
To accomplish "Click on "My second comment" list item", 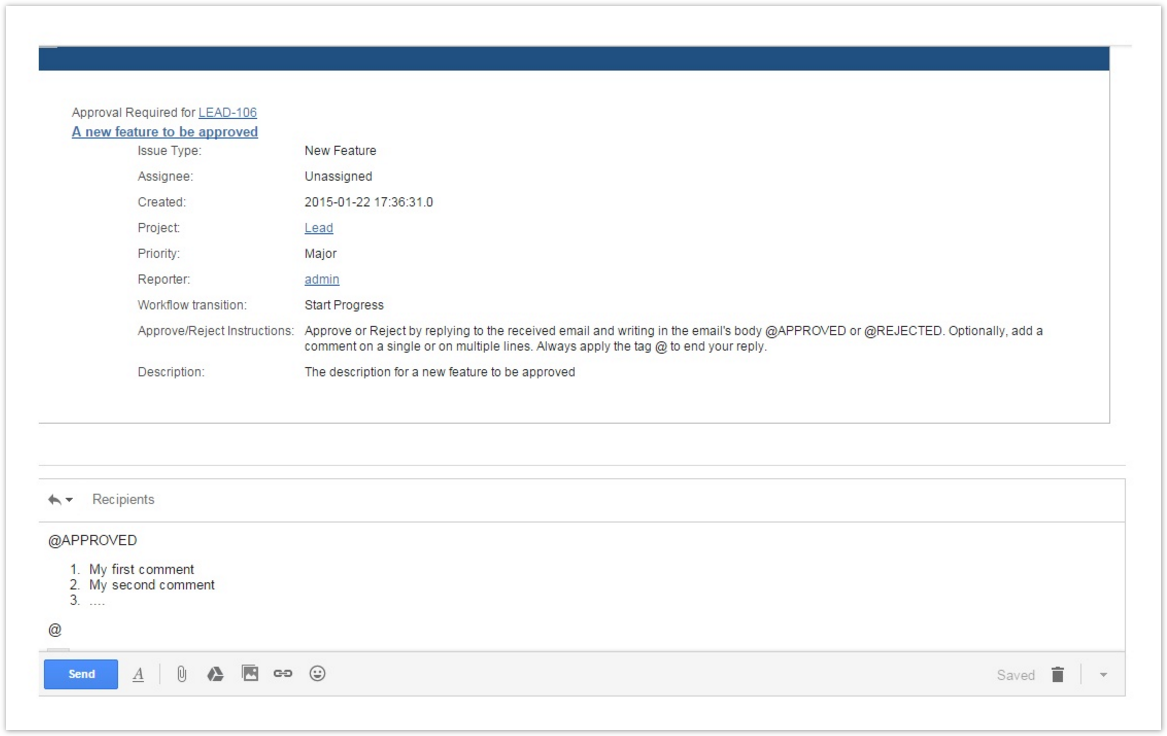I will 151,585.
